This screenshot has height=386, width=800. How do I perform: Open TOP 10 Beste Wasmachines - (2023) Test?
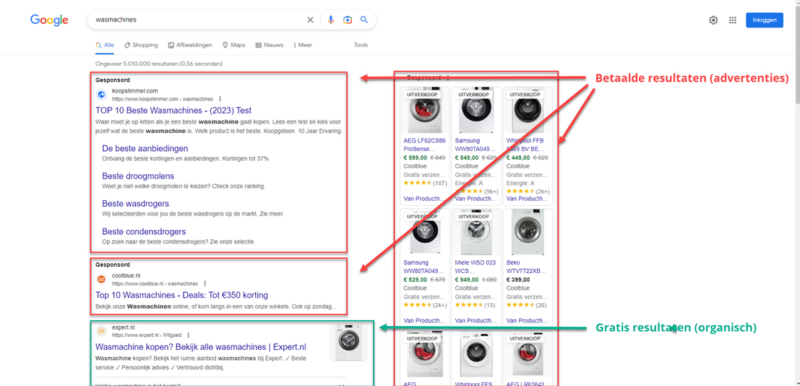(173, 110)
